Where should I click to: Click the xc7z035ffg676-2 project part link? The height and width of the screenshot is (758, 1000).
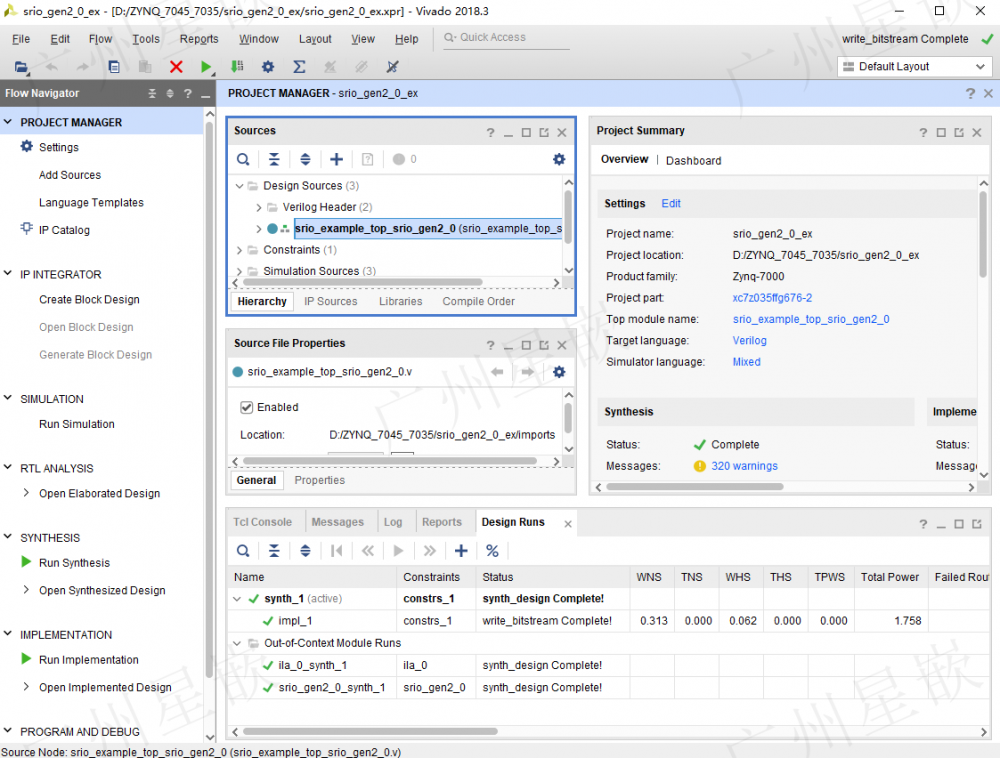click(x=772, y=298)
